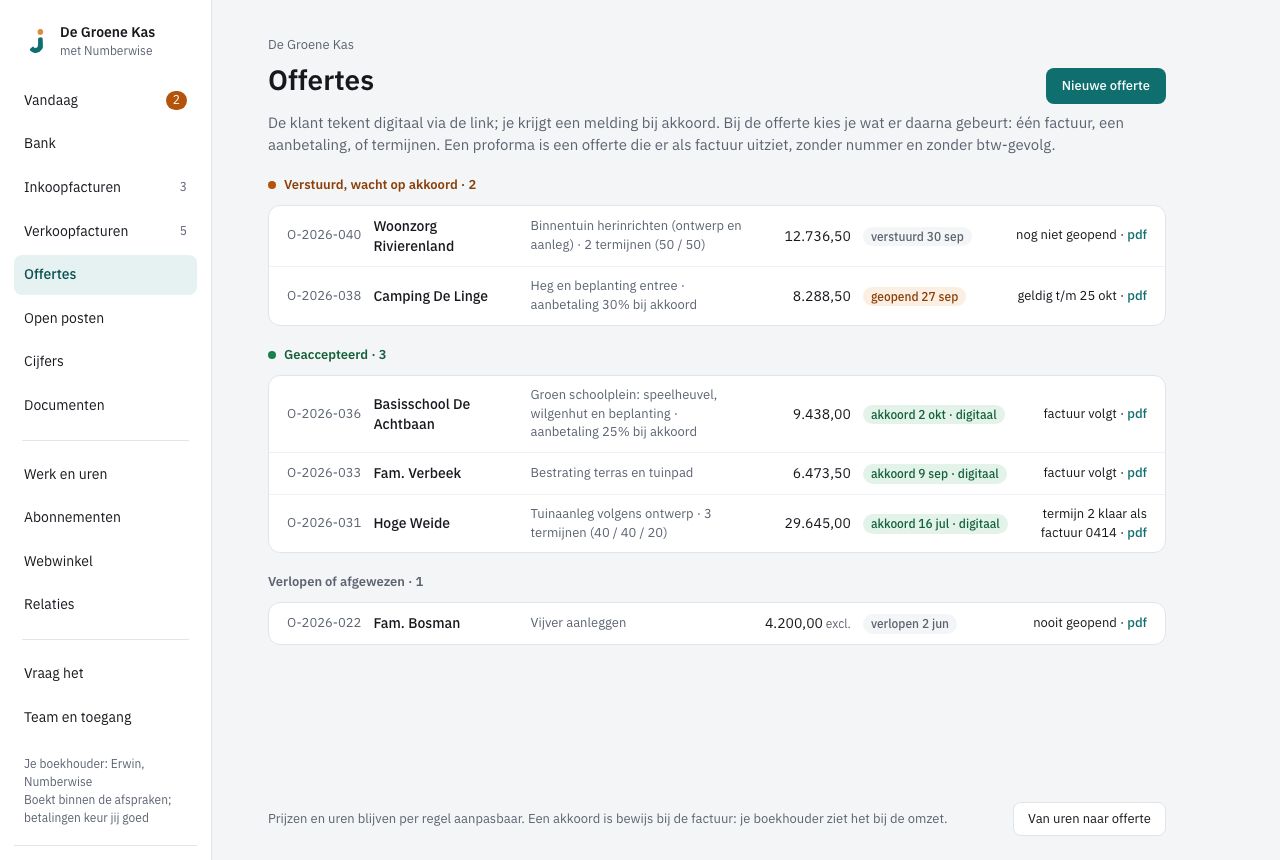Select quote number O-2026-022
The width and height of the screenshot is (1280, 860).
pos(324,623)
